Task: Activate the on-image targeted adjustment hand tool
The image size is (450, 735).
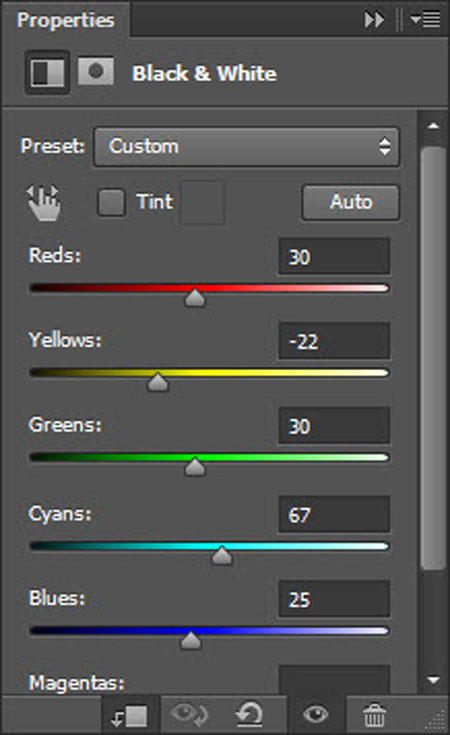Action: (43, 202)
